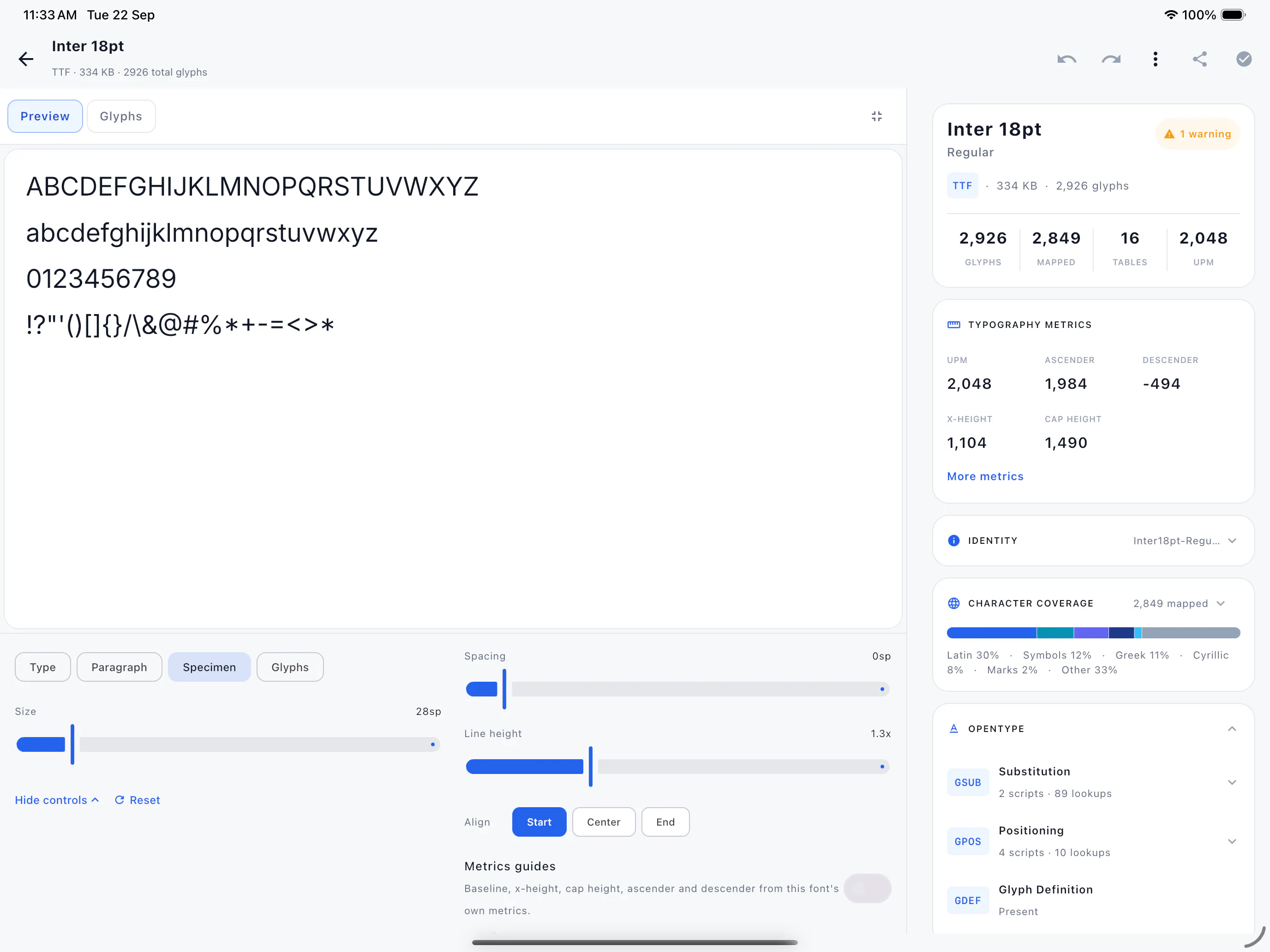The image size is (1270, 952).
Task: Tap the GSUB table badge
Action: point(968,783)
